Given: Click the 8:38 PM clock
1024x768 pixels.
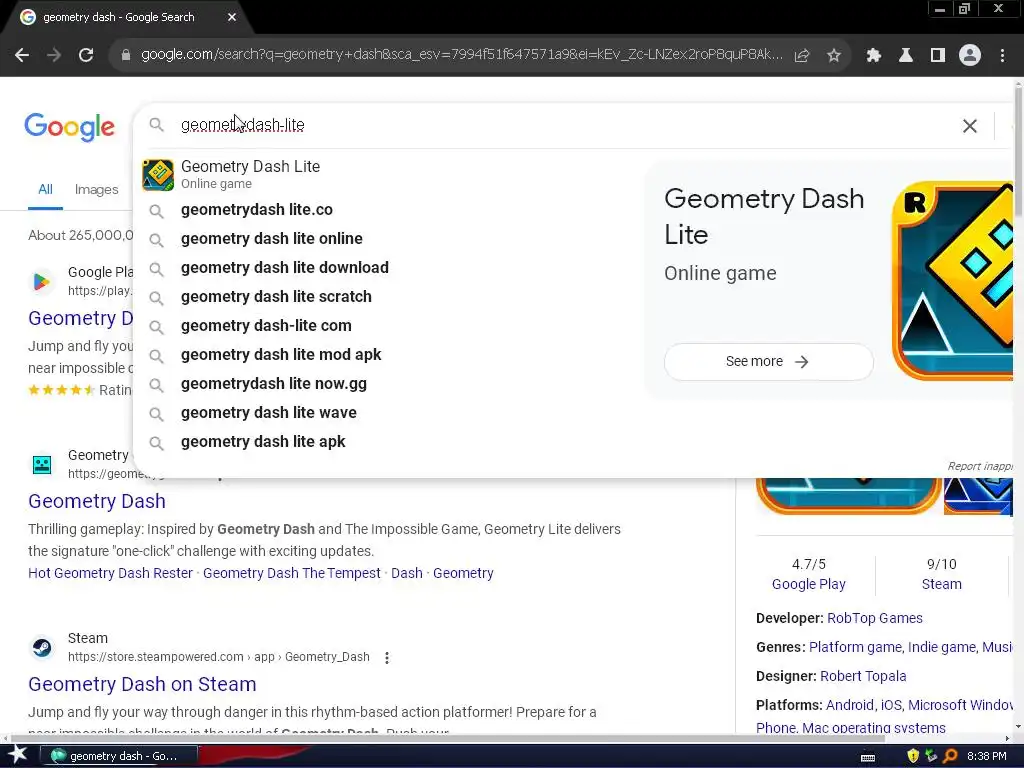Looking at the screenshot, I should coord(986,756).
